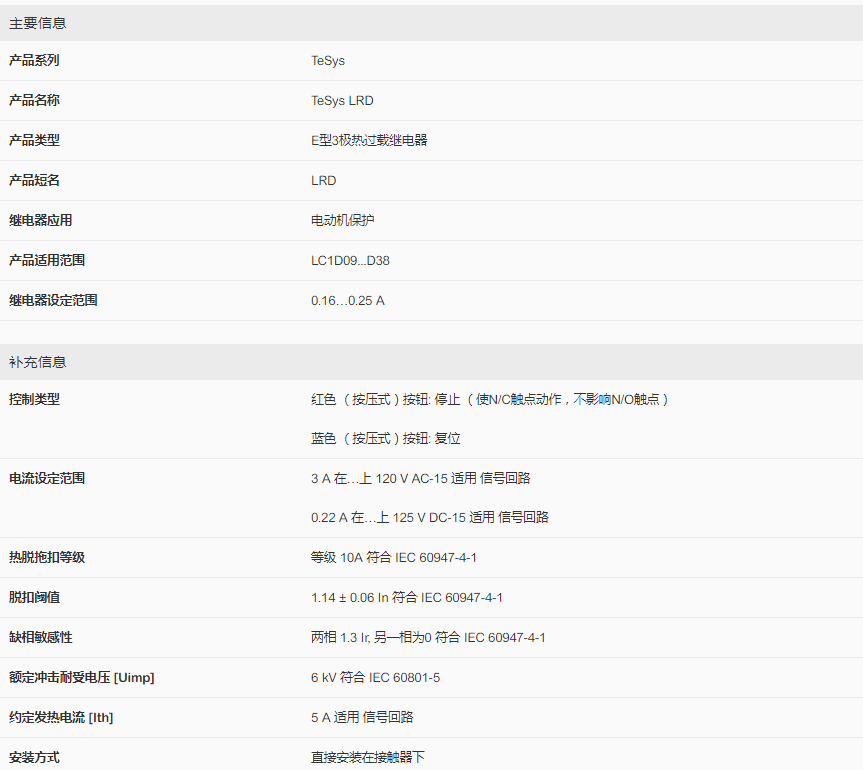The height and width of the screenshot is (770, 863).
Task: Select the 蓝色（按压式）按钮: 复位 line
Action: [x=386, y=439]
